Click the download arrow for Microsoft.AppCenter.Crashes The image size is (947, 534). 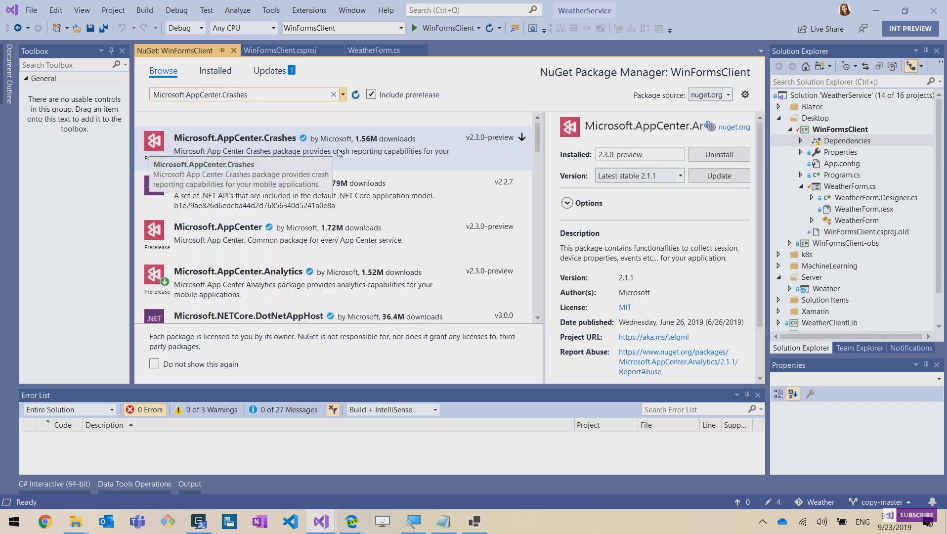(522, 137)
